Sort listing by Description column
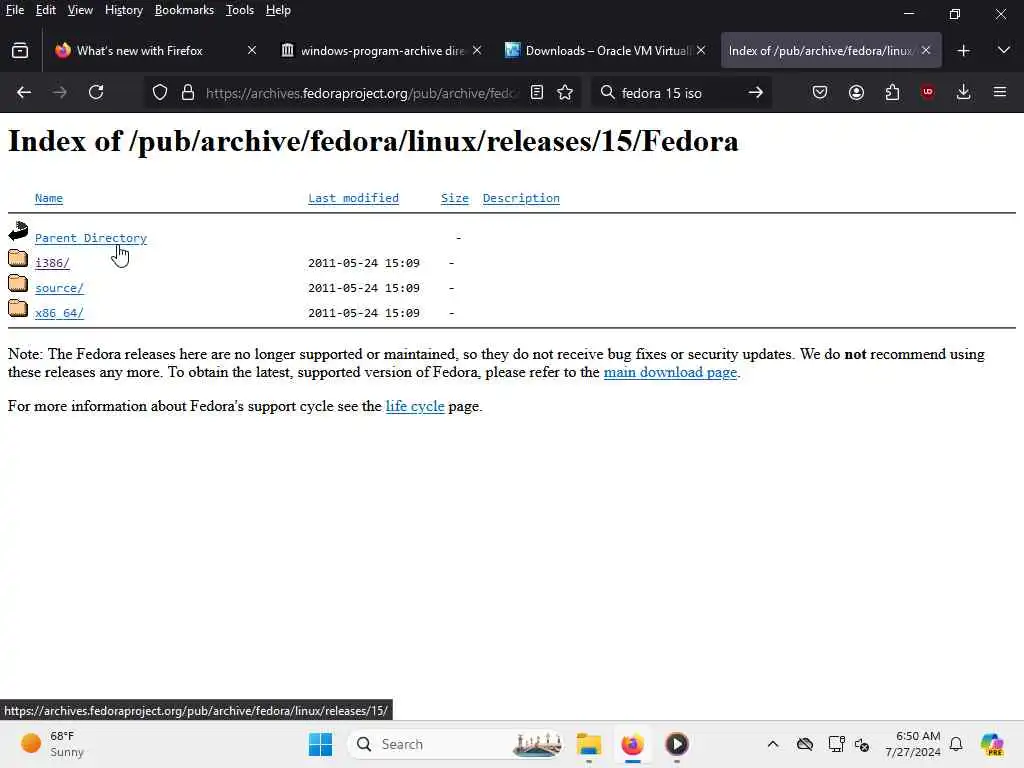This screenshot has height=768, width=1024. (521, 198)
